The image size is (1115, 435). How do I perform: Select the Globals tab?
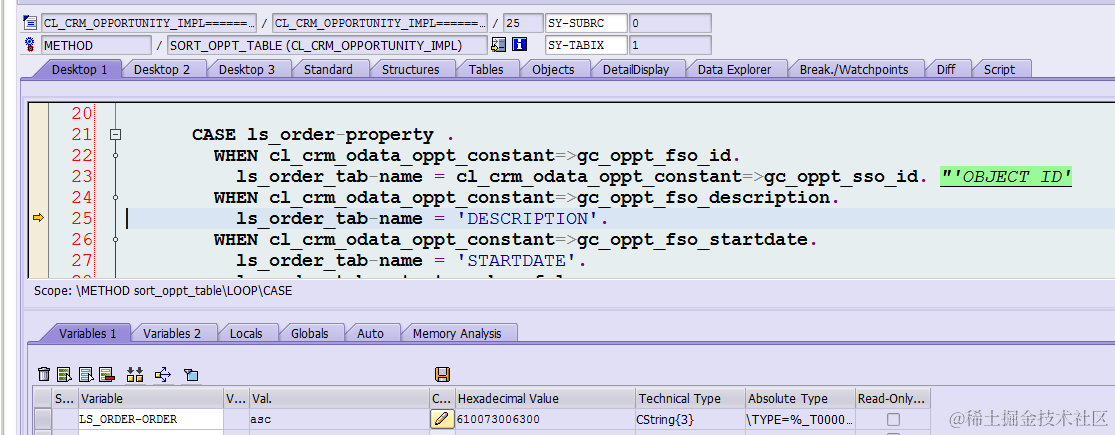310,333
